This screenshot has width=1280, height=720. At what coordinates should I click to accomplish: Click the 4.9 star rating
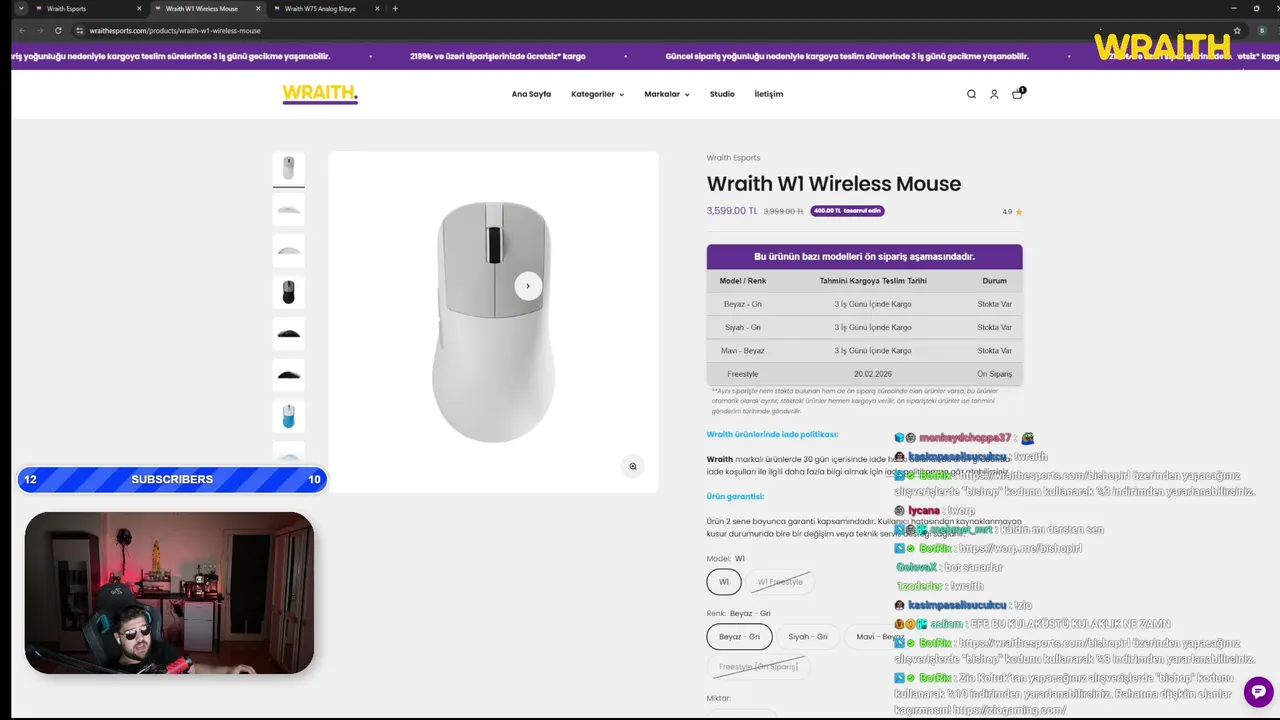point(1012,212)
